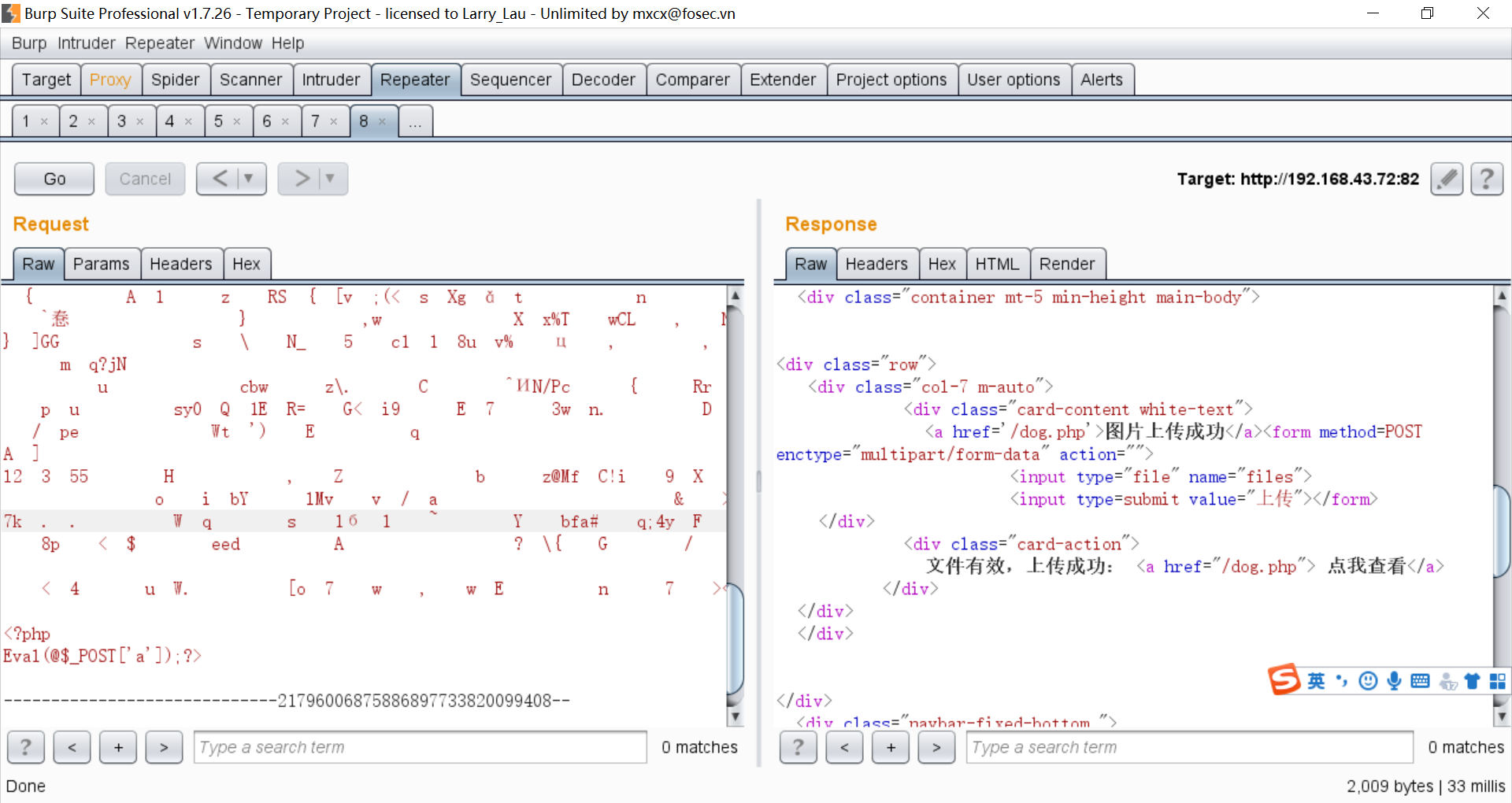The image size is (1512, 803).
Task: Switch to the Decoder tab
Action: 603,80
